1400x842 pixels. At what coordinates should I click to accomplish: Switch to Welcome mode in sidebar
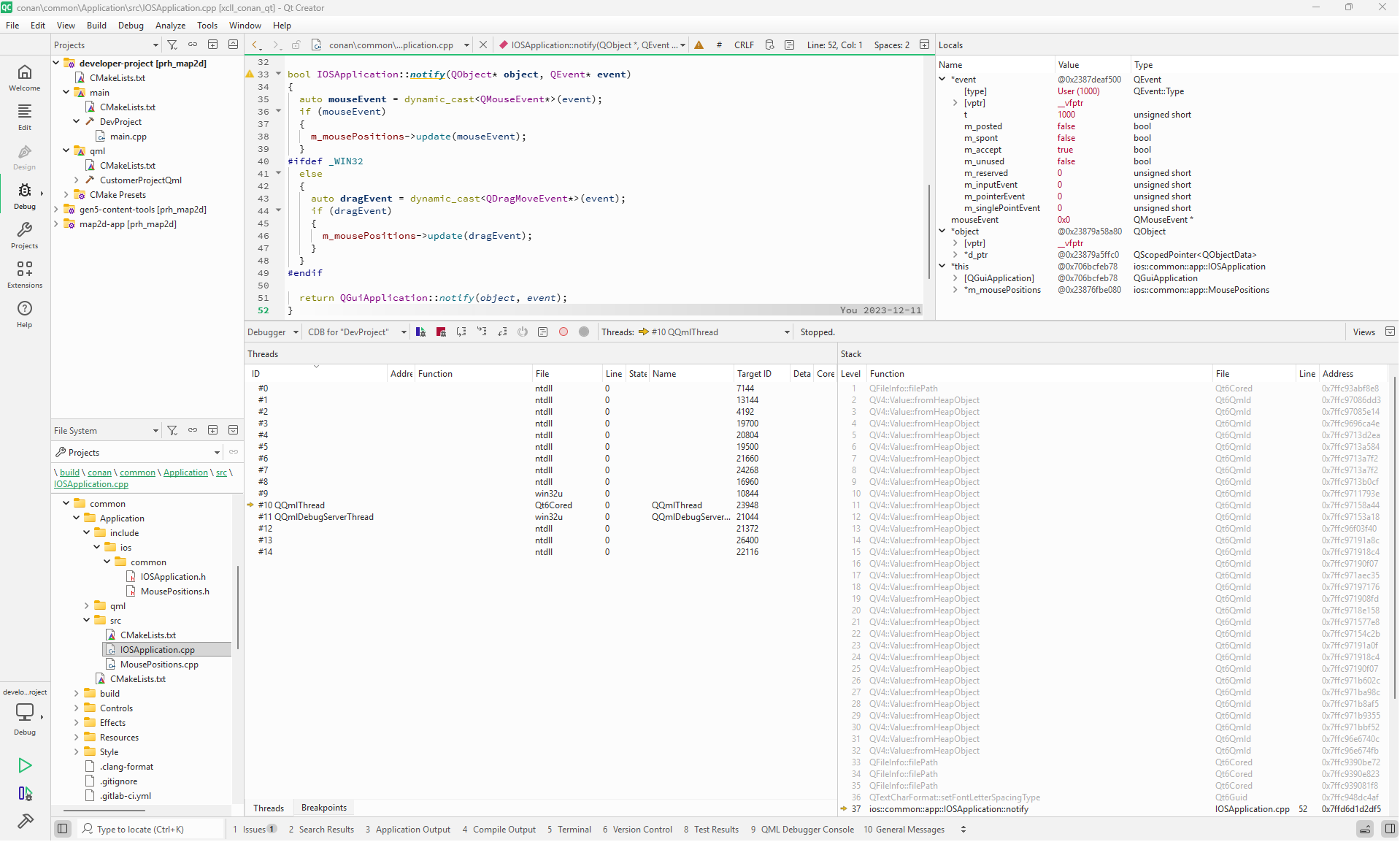coord(25,77)
